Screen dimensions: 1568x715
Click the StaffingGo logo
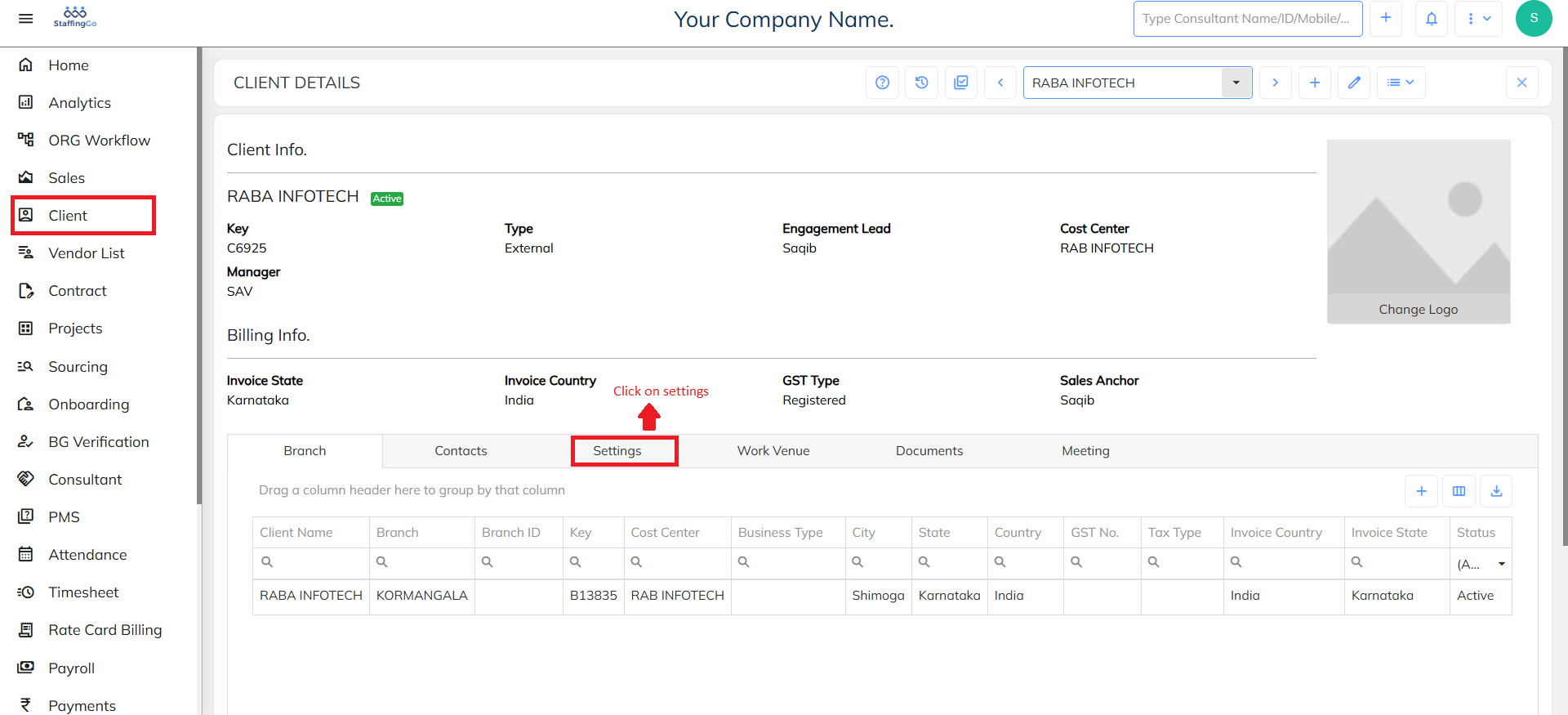75,17
